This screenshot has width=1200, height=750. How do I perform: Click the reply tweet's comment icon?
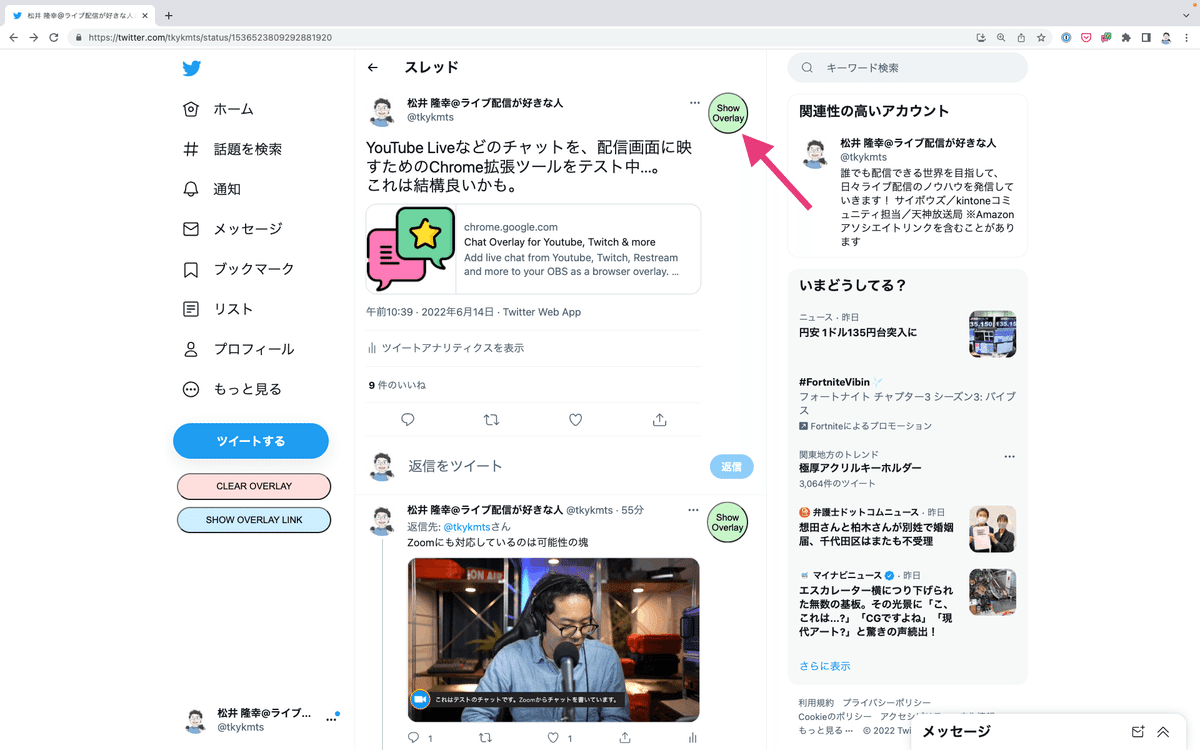[414, 738]
